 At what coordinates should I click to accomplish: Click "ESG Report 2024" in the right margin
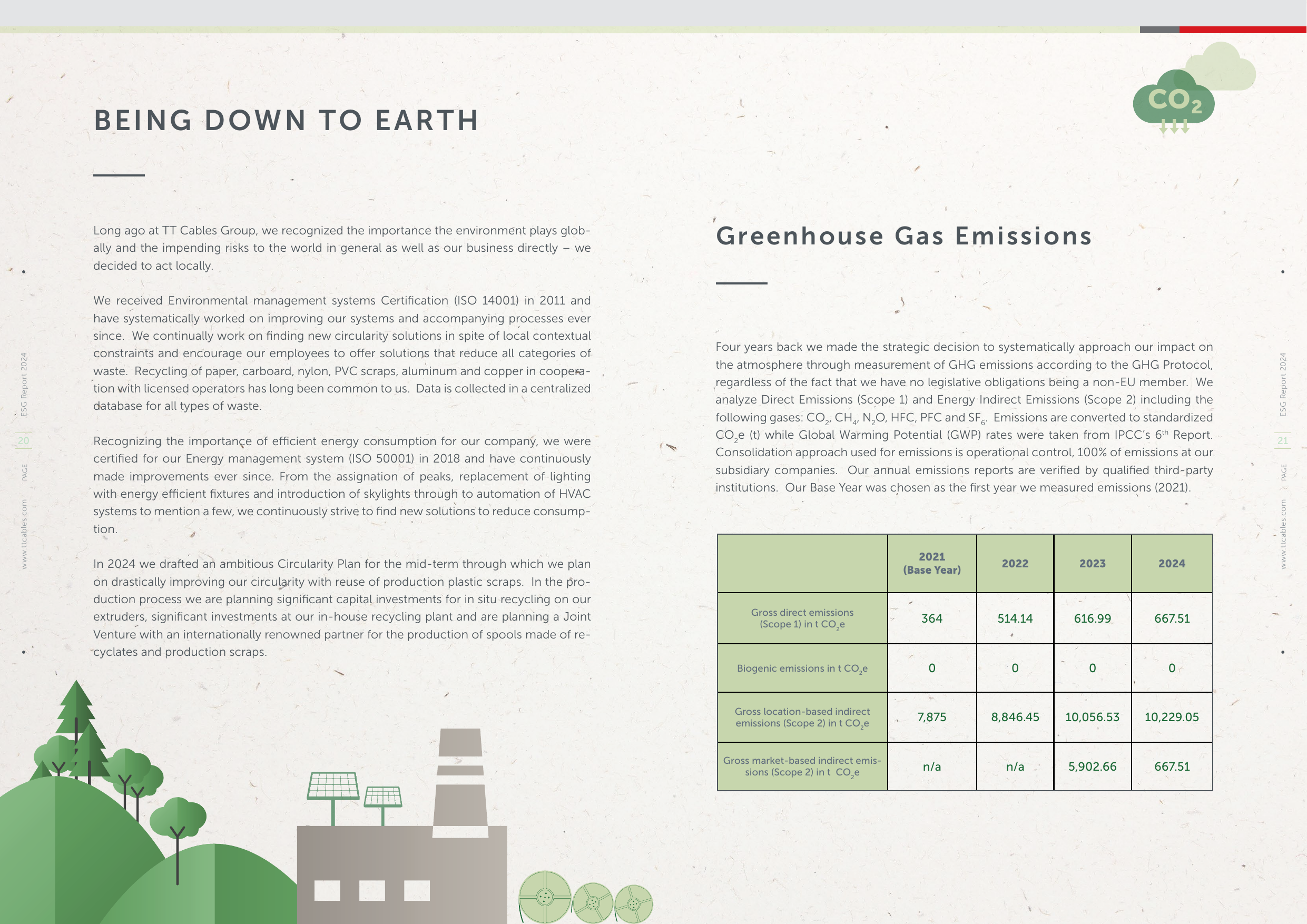click(1283, 384)
